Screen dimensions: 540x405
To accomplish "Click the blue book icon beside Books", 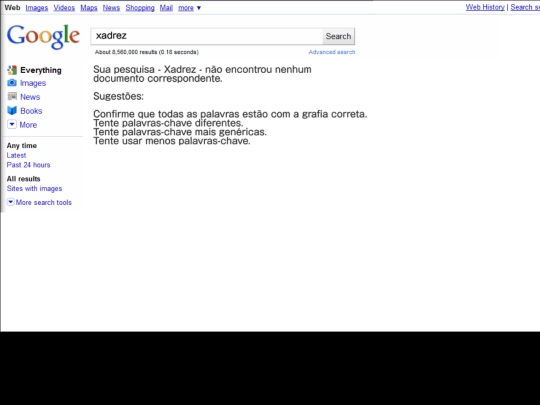I will 12,111.
